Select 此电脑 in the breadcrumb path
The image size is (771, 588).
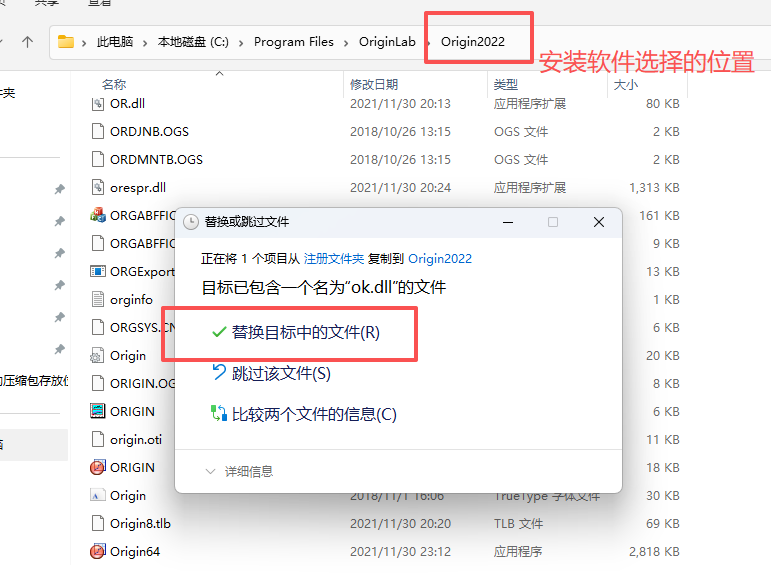point(115,42)
